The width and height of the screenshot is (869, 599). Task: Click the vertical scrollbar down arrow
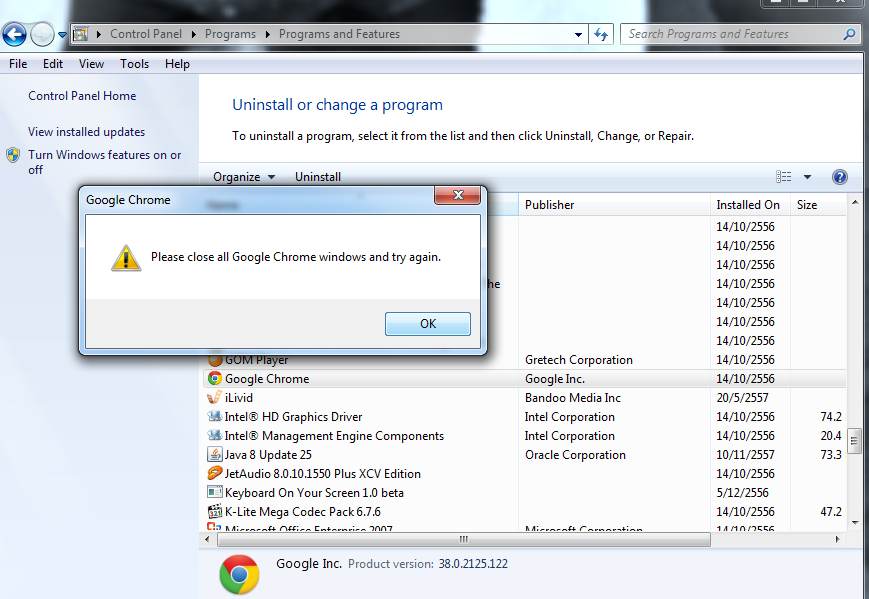pyautogui.click(x=855, y=523)
